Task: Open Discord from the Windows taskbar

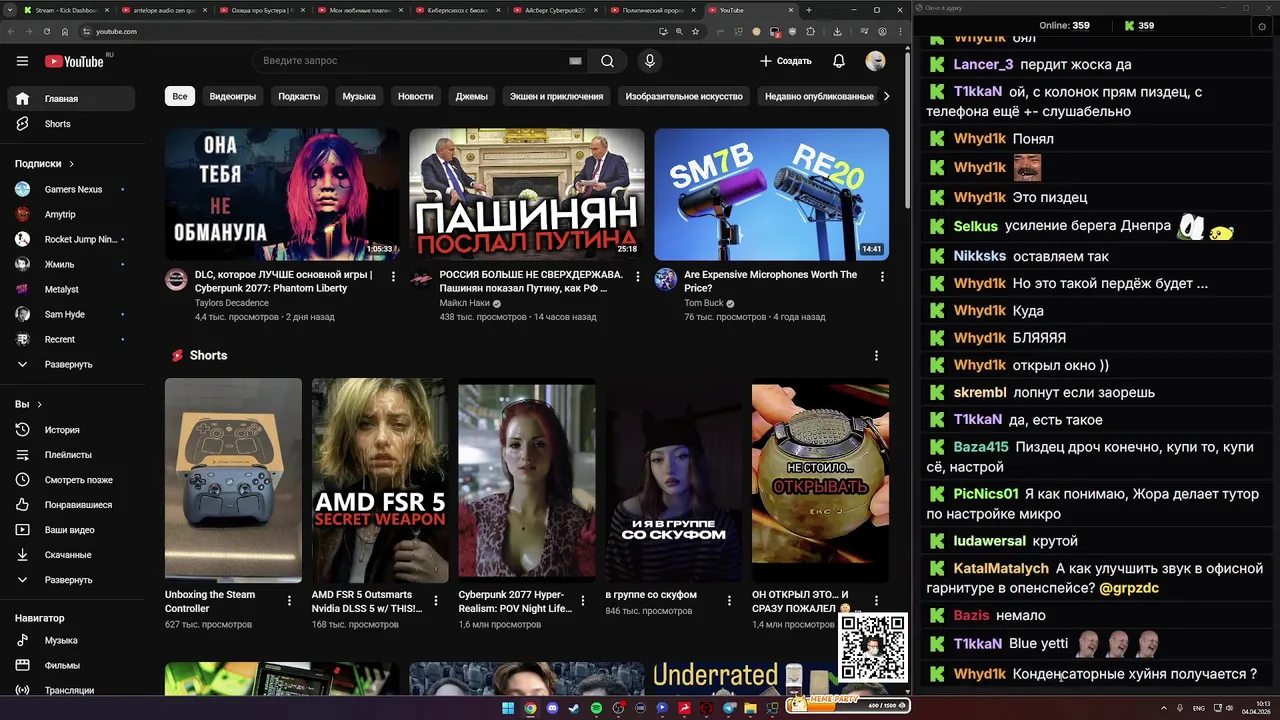Action: [x=551, y=708]
